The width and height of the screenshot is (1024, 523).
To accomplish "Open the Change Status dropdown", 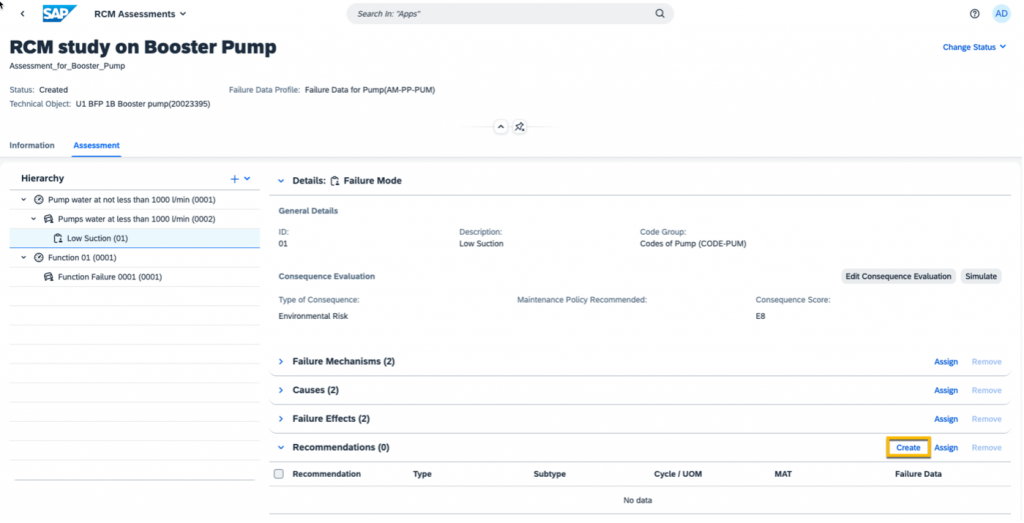I will click(x=974, y=47).
